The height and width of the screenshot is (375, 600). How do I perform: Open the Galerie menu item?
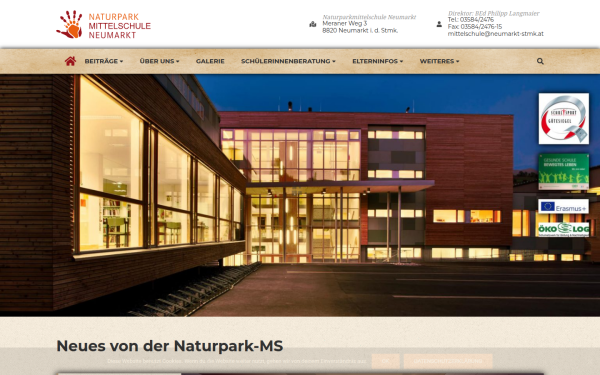[210, 61]
